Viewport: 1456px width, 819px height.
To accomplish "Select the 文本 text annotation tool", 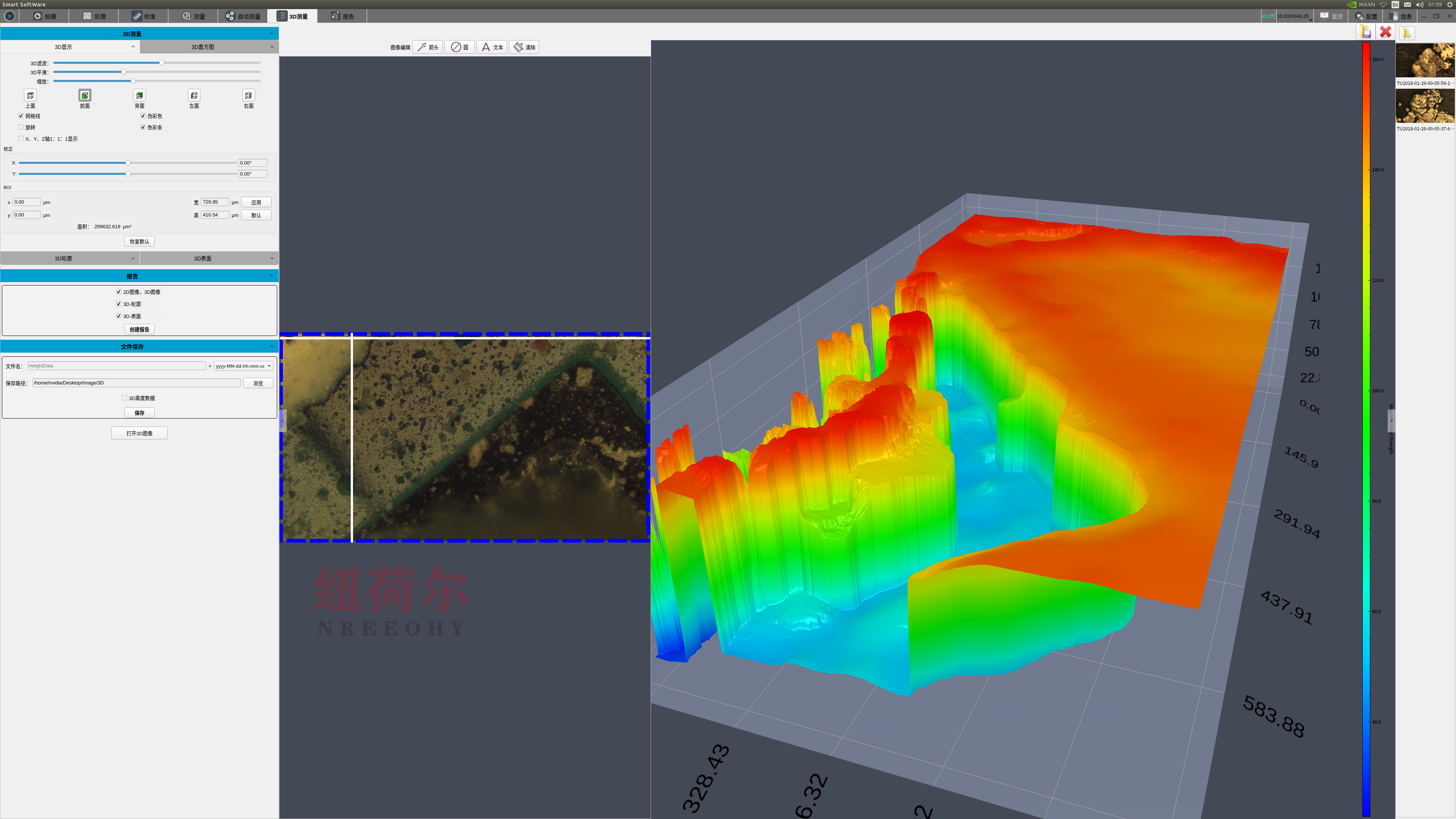I will pyautogui.click(x=492, y=47).
